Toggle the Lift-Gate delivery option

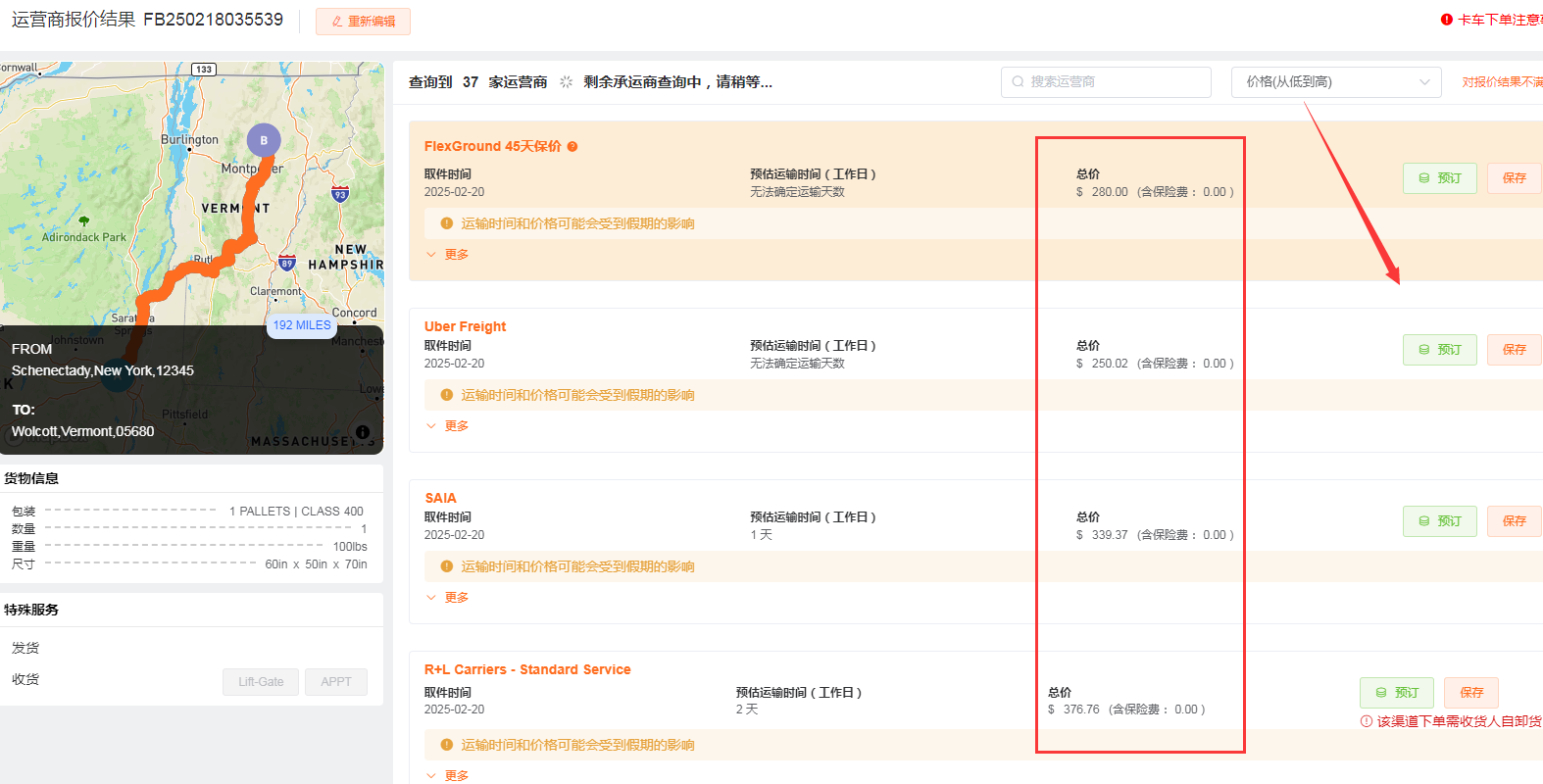(261, 682)
